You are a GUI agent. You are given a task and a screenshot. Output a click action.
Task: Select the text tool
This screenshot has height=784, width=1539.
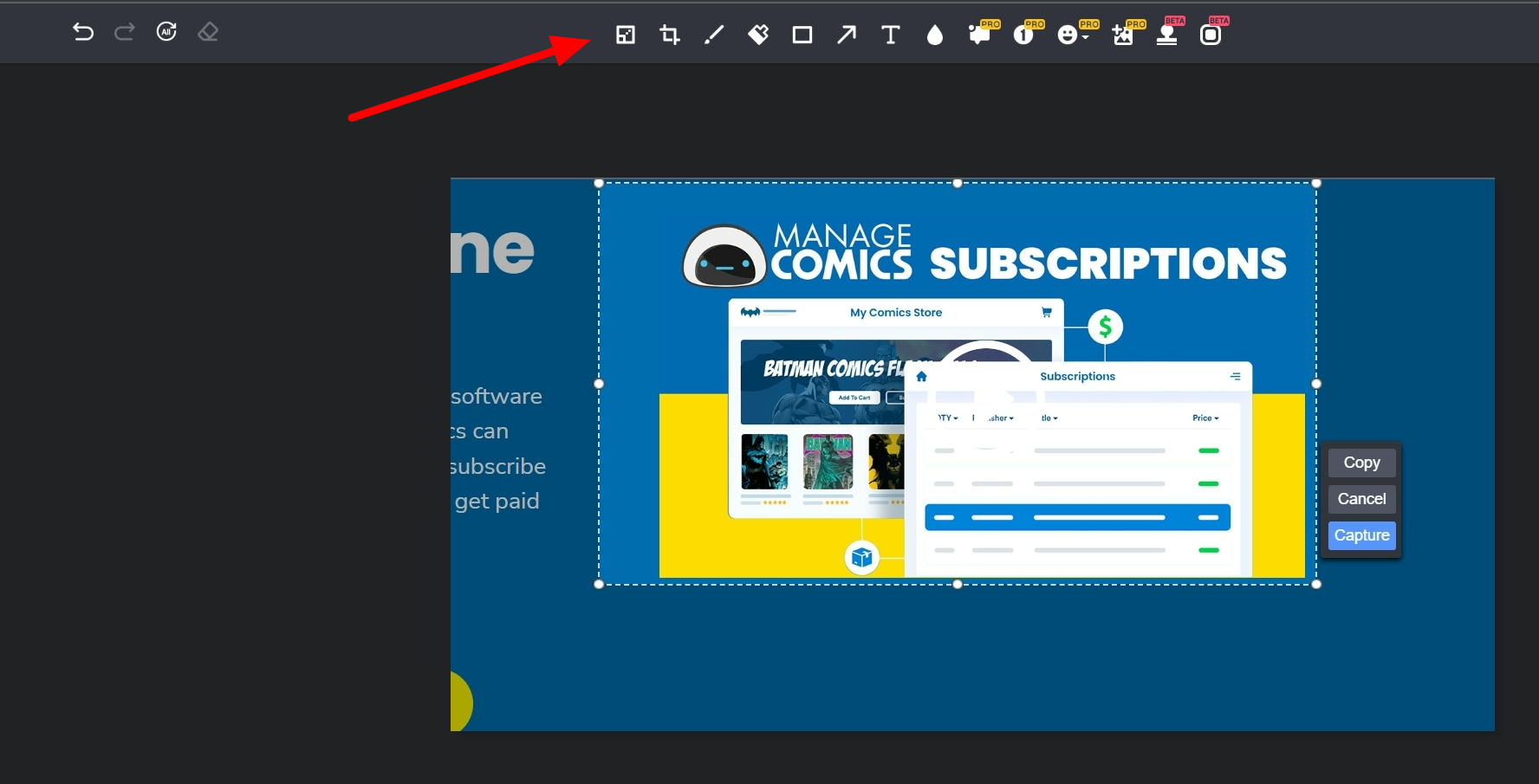click(890, 35)
